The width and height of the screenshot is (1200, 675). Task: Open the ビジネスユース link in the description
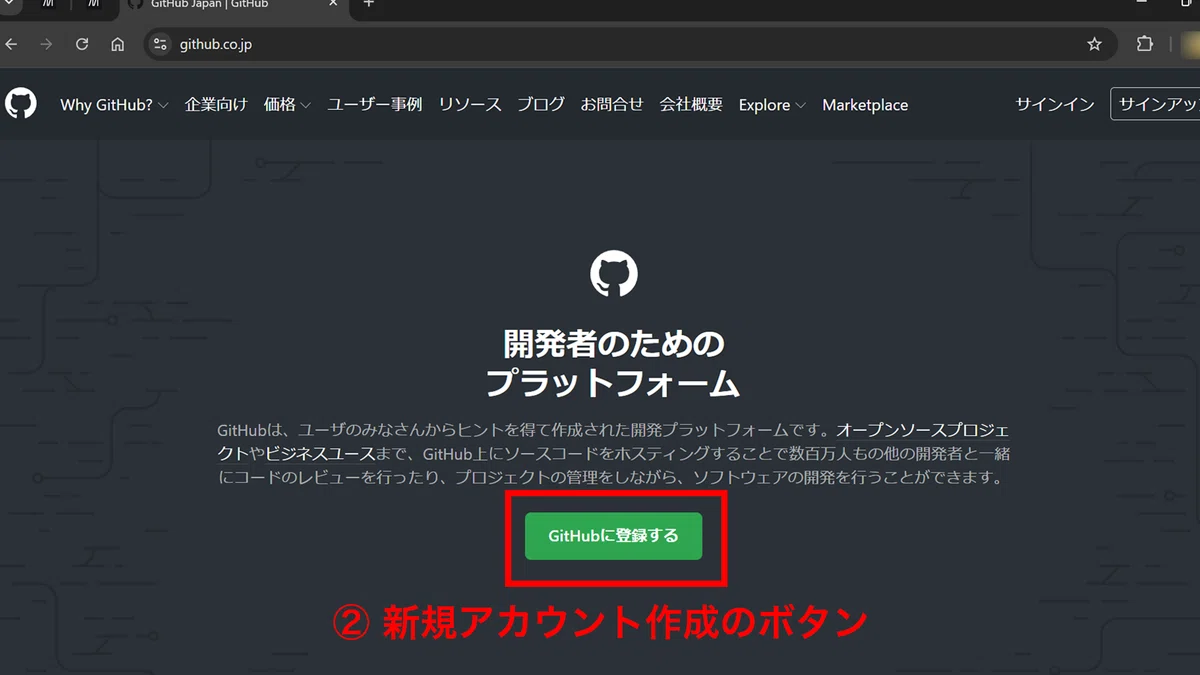click(x=320, y=455)
